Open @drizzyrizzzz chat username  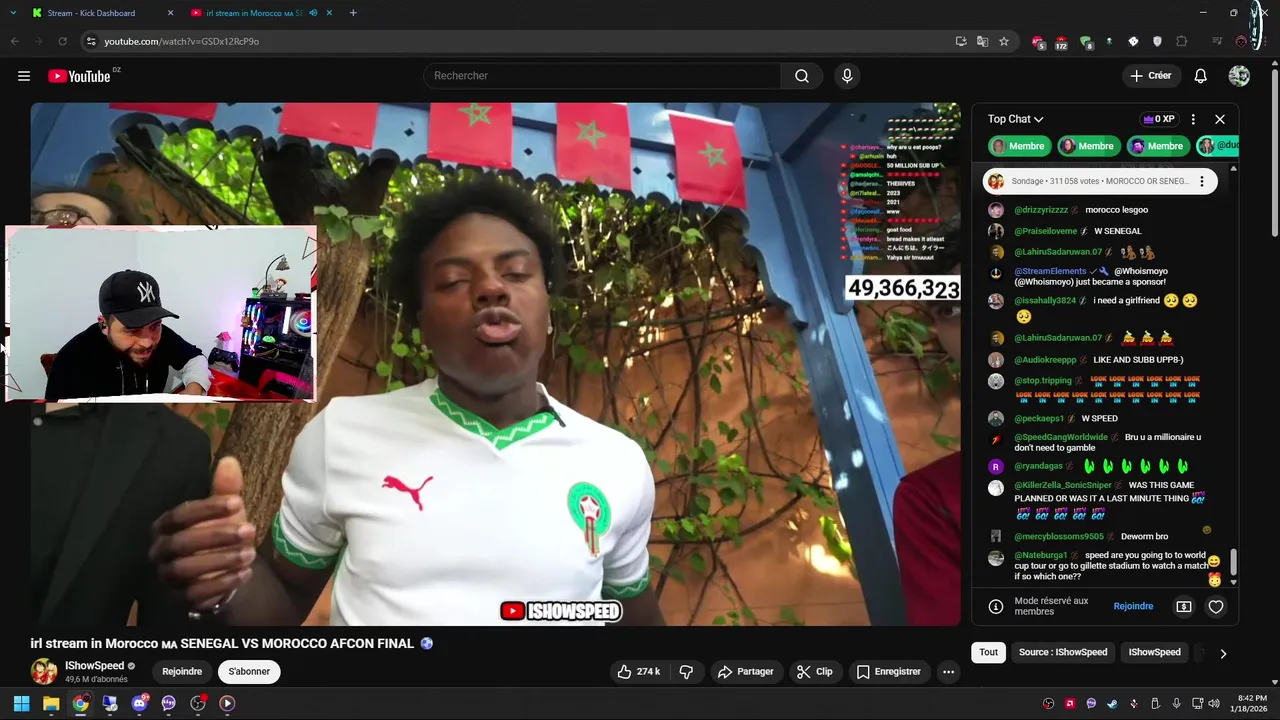1041,210
